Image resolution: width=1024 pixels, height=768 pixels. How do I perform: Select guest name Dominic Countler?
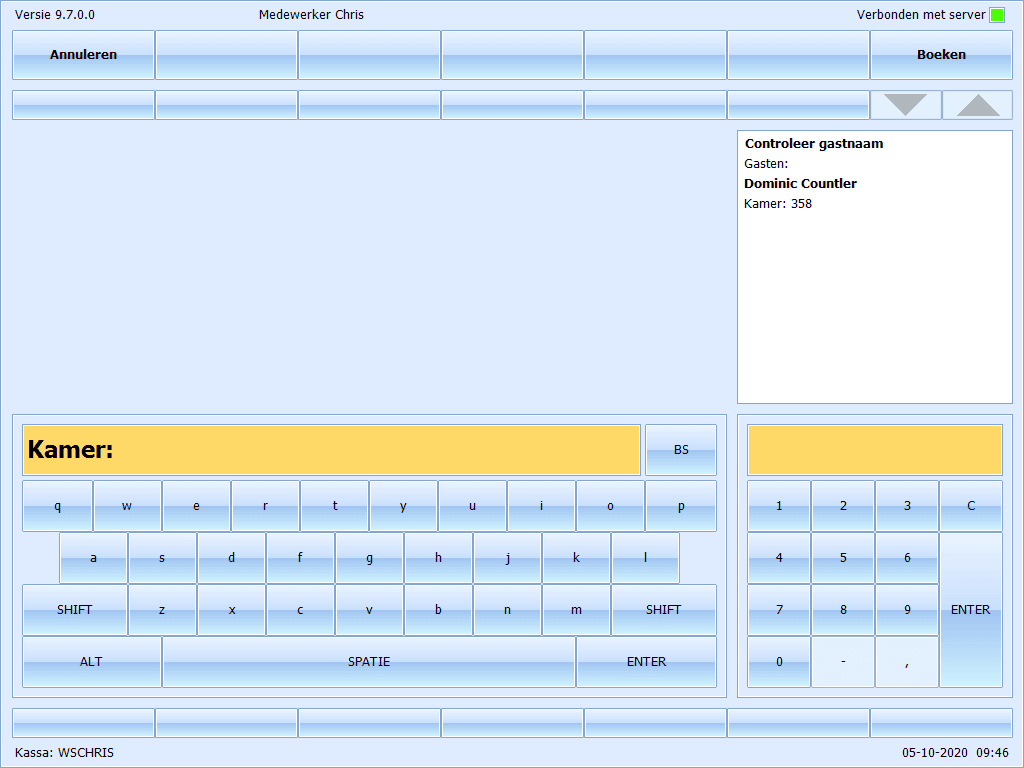coord(800,184)
